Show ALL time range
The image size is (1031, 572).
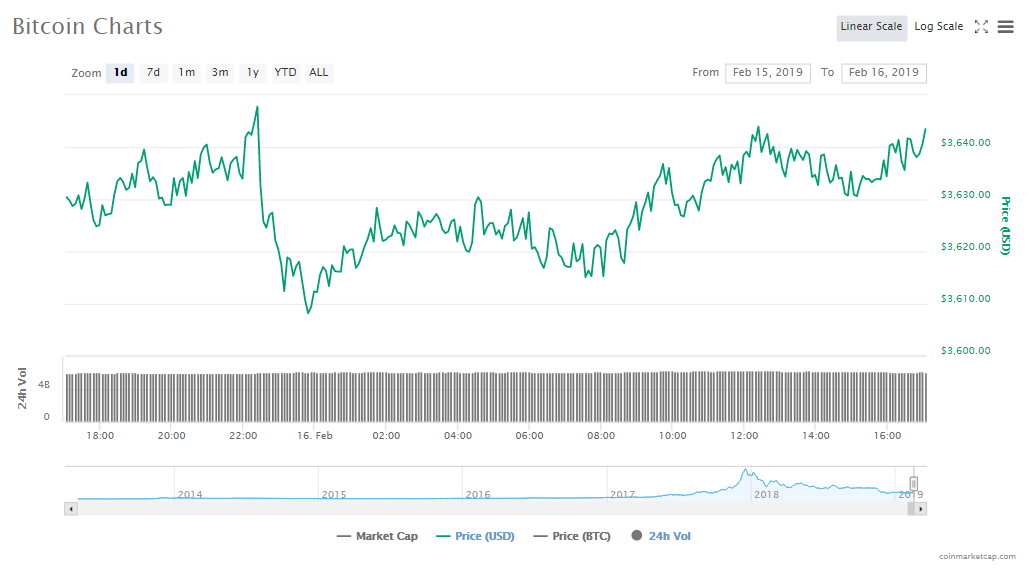click(318, 72)
